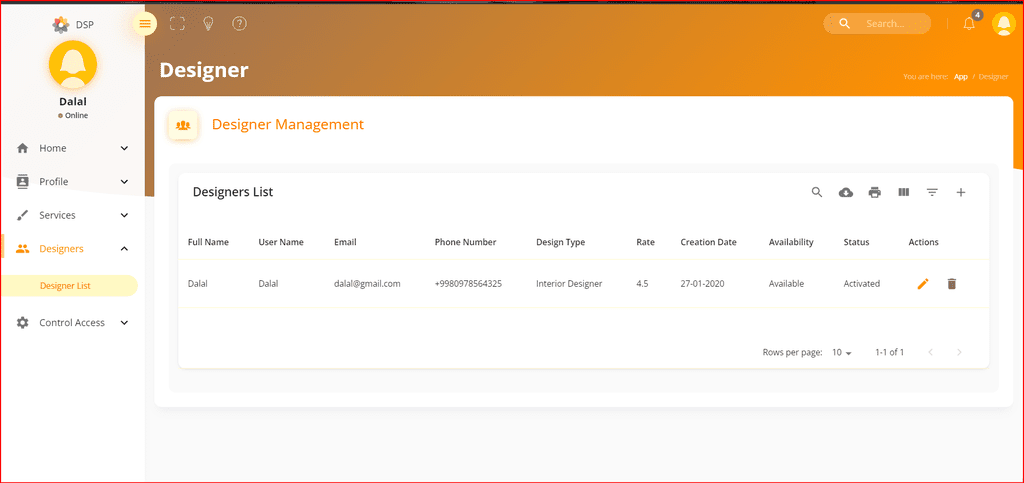This screenshot has width=1024, height=483.
Task: Expand the Control Access chevron
Action: 125,322
